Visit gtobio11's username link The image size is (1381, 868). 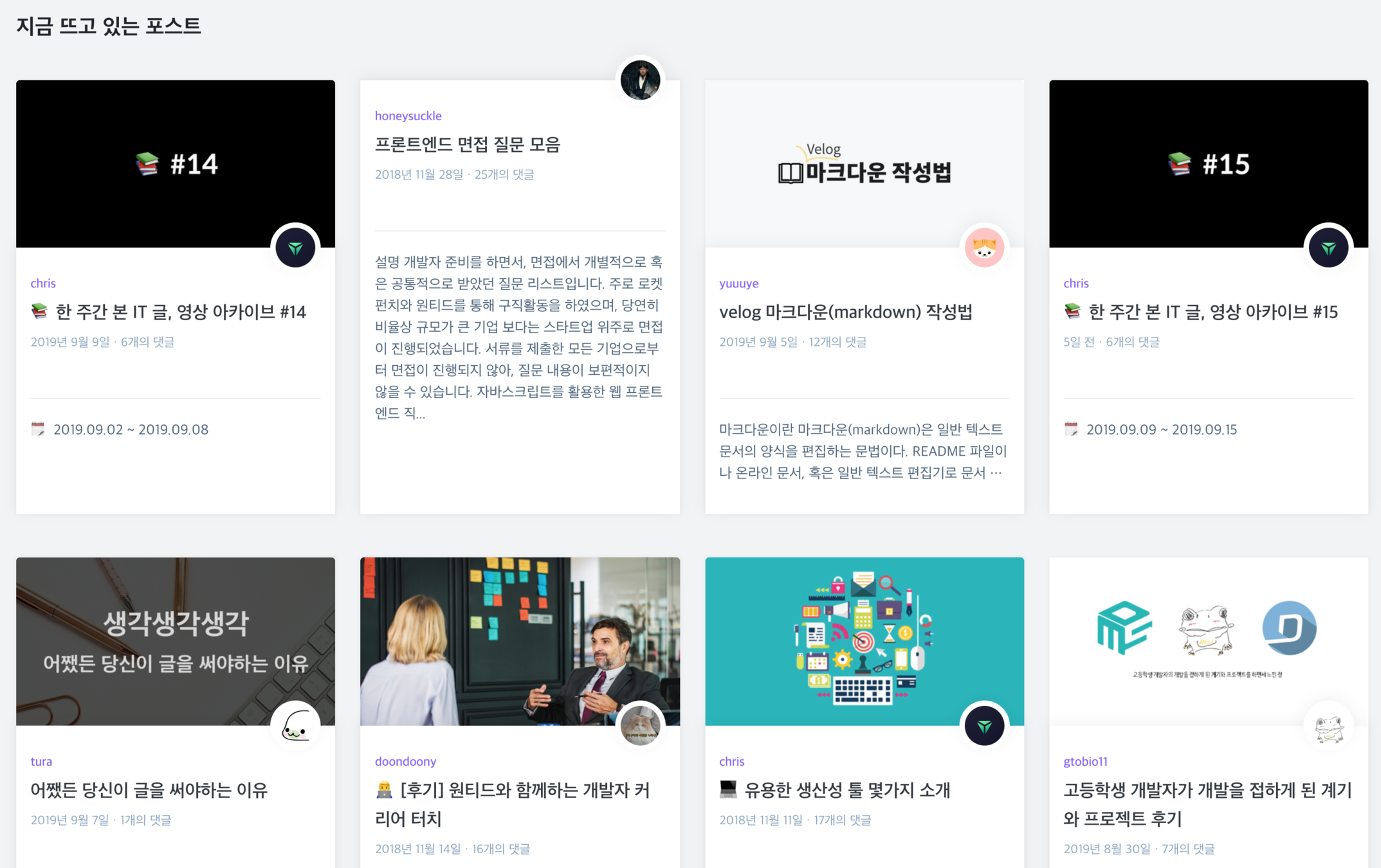coord(1085,761)
